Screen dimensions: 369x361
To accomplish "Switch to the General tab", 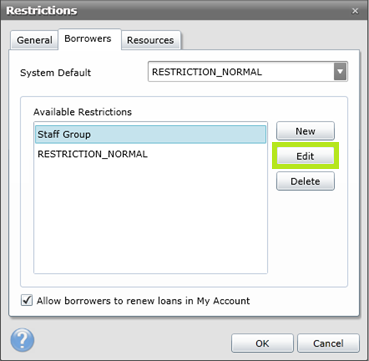I will 34,40.
